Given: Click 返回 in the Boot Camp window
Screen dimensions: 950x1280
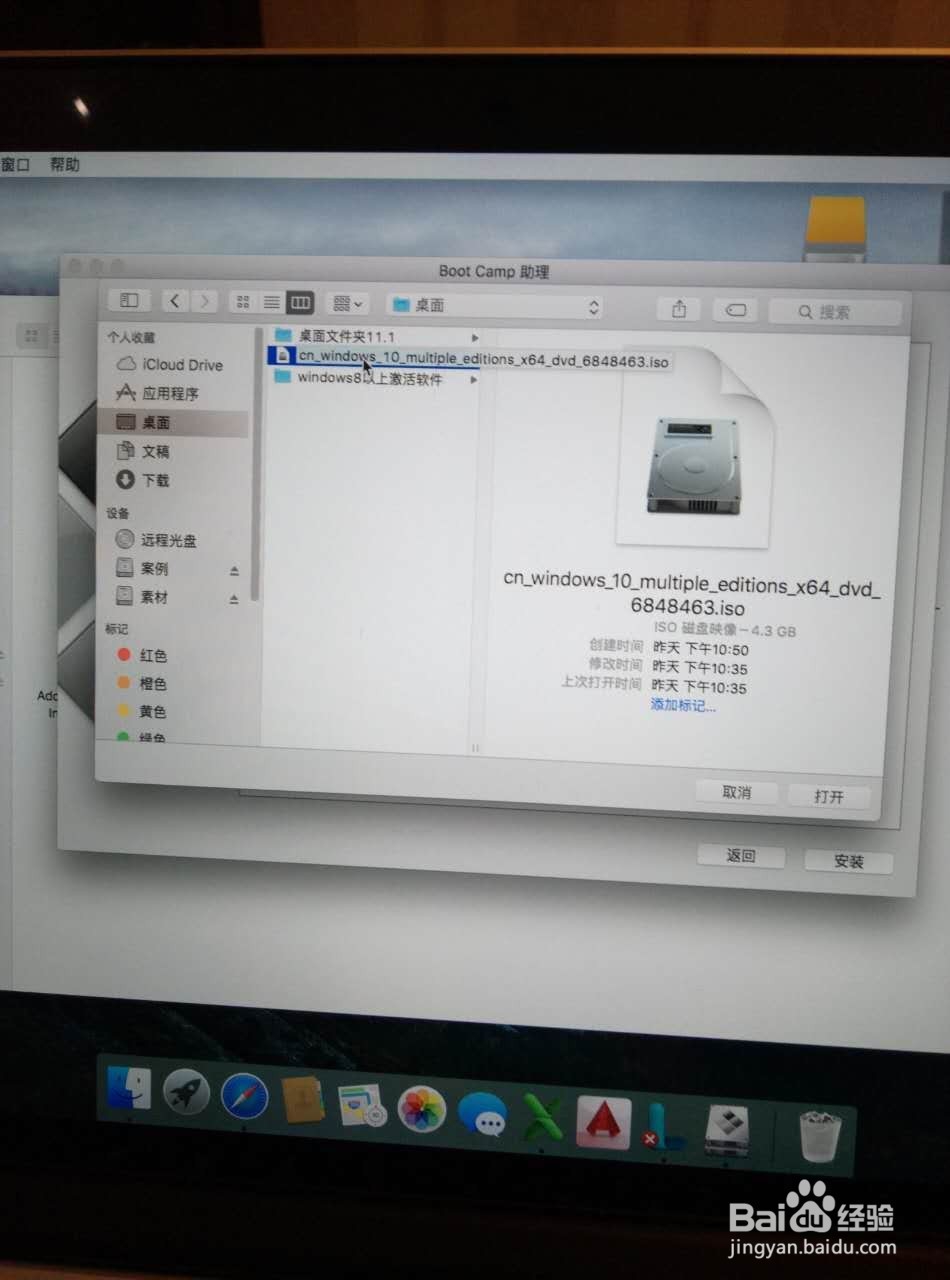Looking at the screenshot, I should [741, 855].
